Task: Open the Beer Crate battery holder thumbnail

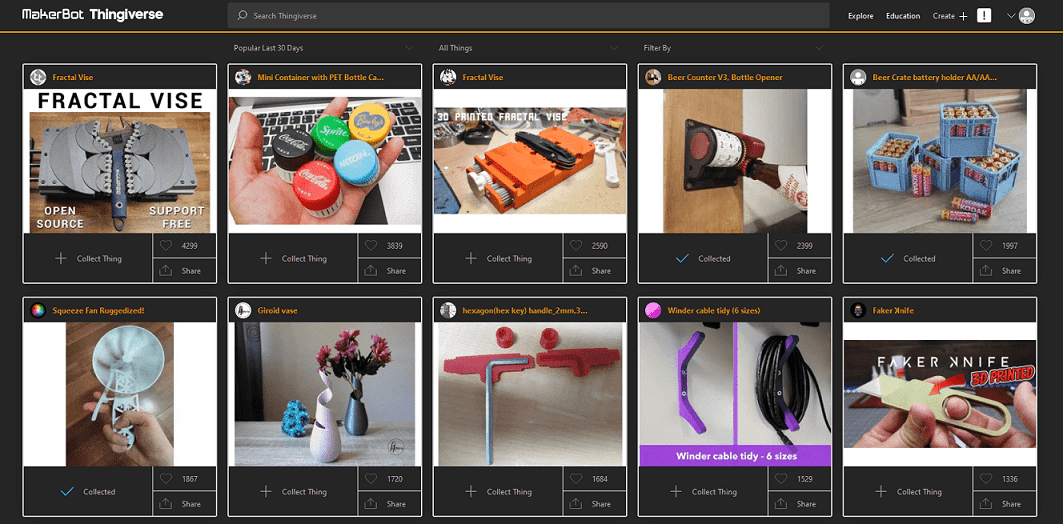Action: pos(940,161)
